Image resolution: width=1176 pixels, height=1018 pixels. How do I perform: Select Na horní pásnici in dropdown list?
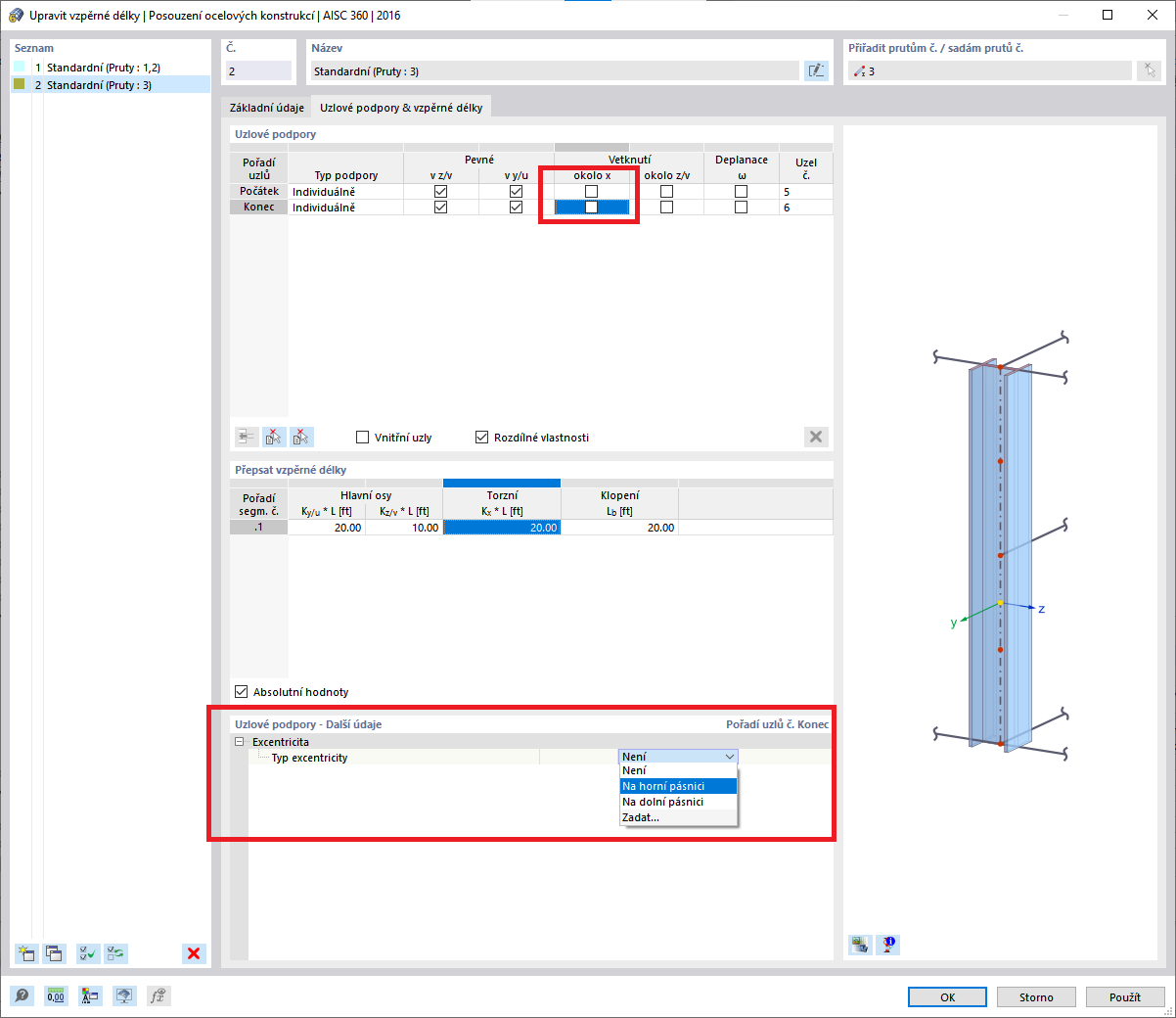point(678,786)
